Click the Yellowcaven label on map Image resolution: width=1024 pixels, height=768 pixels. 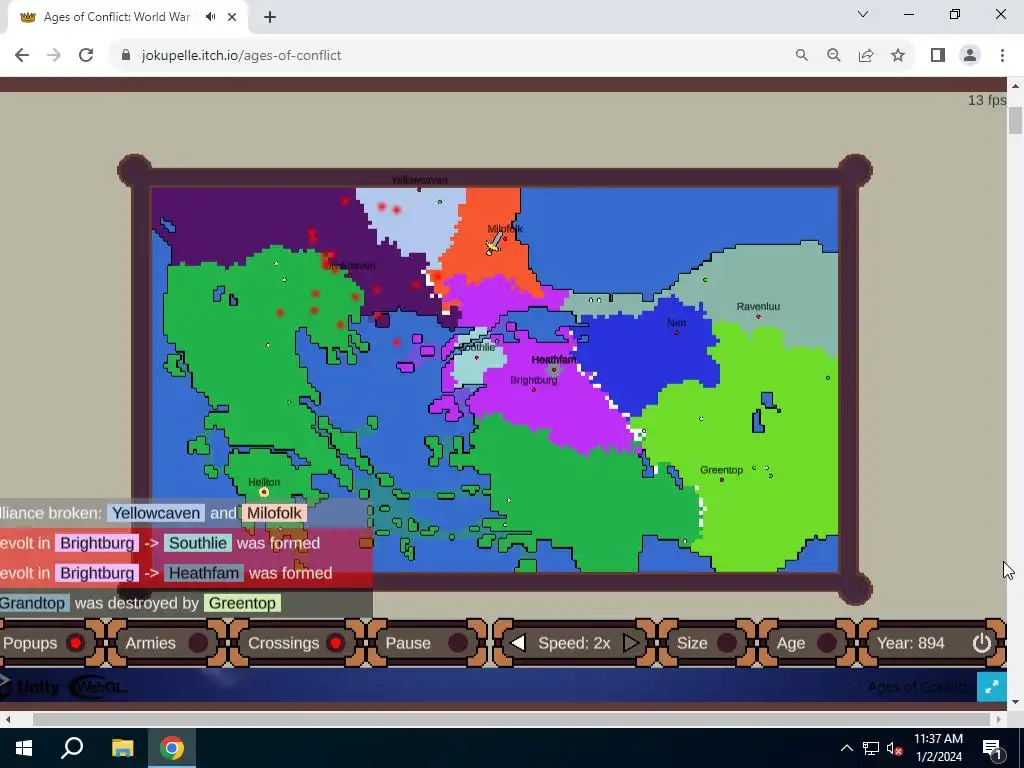tap(419, 180)
